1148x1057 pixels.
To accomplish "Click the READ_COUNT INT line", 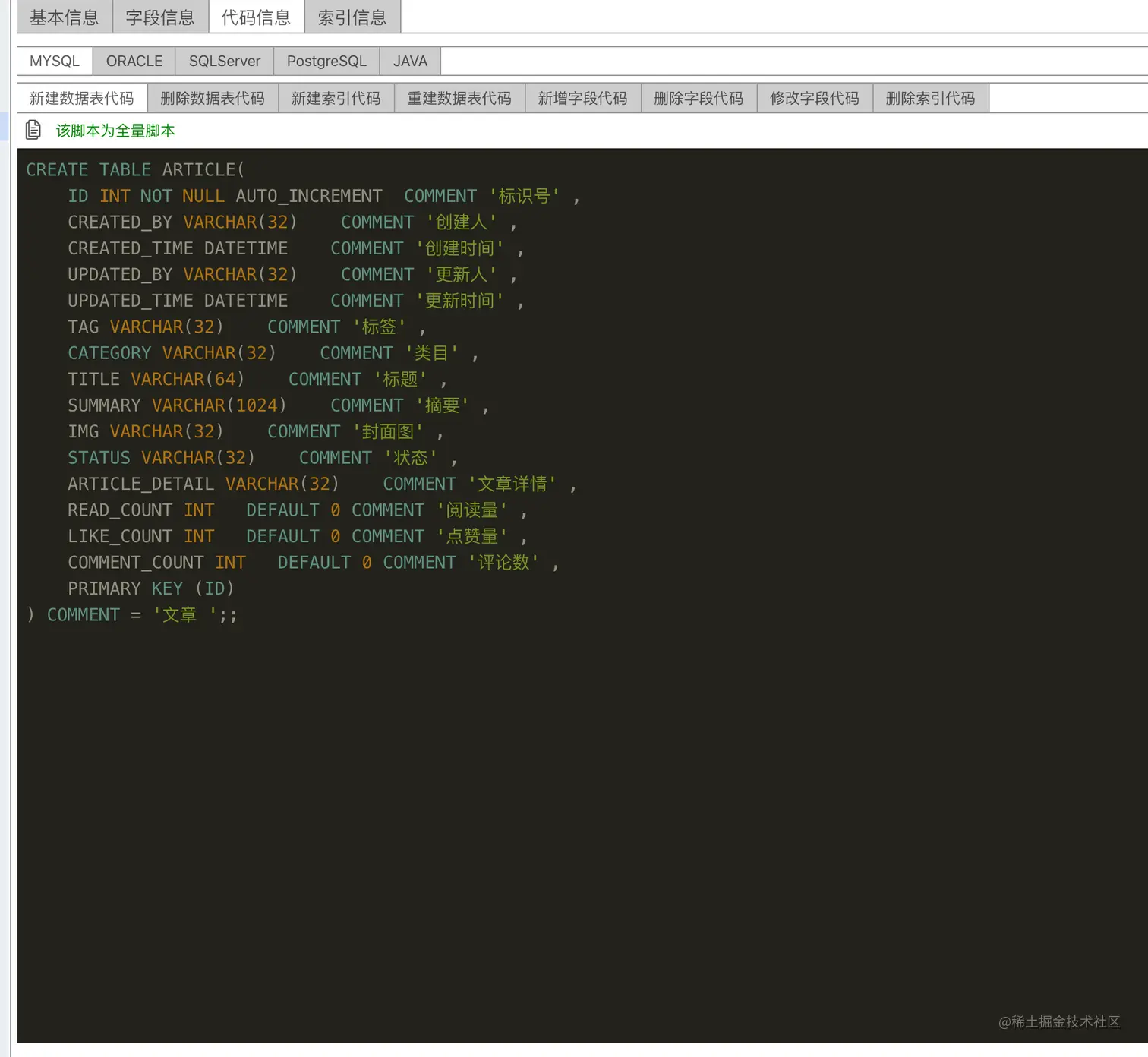I will click(x=298, y=510).
